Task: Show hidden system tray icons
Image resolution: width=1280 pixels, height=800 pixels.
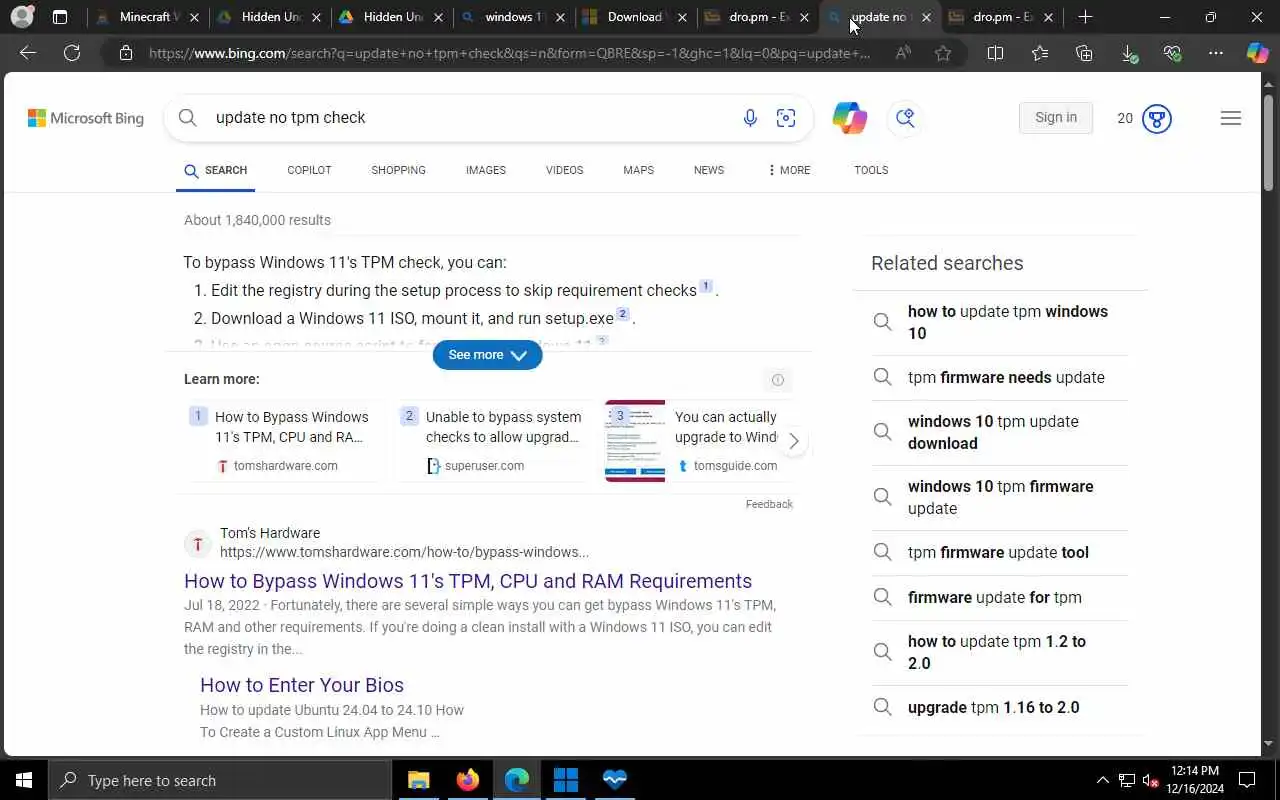Action: tap(1103, 780)
